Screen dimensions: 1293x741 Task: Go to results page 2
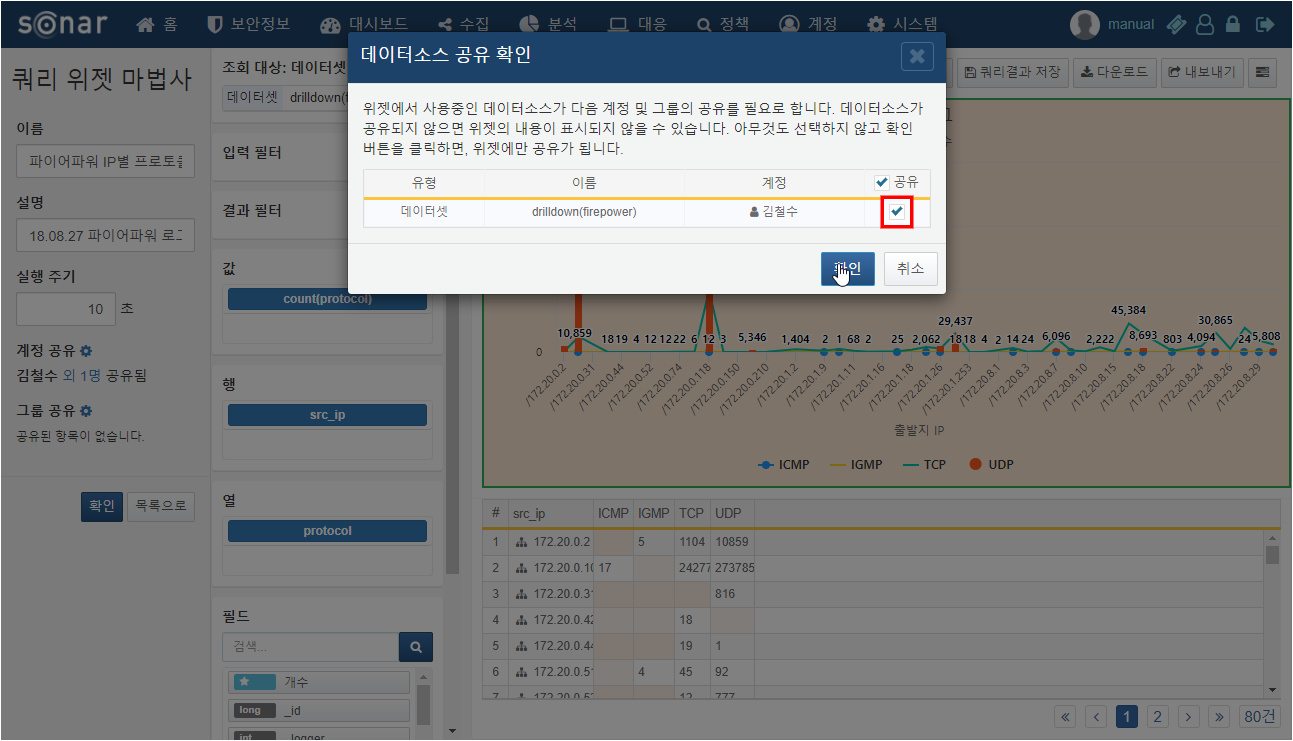tap(1158, 716)
